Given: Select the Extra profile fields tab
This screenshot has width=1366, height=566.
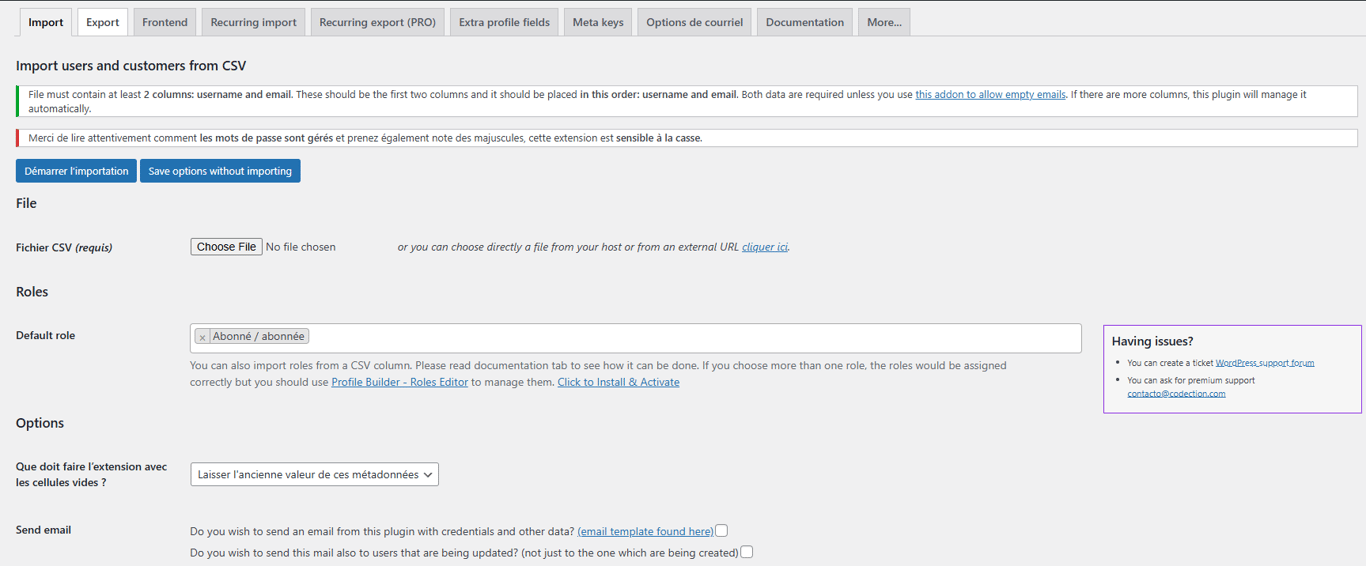Looking at the screenshot, I should coord(504,22).
